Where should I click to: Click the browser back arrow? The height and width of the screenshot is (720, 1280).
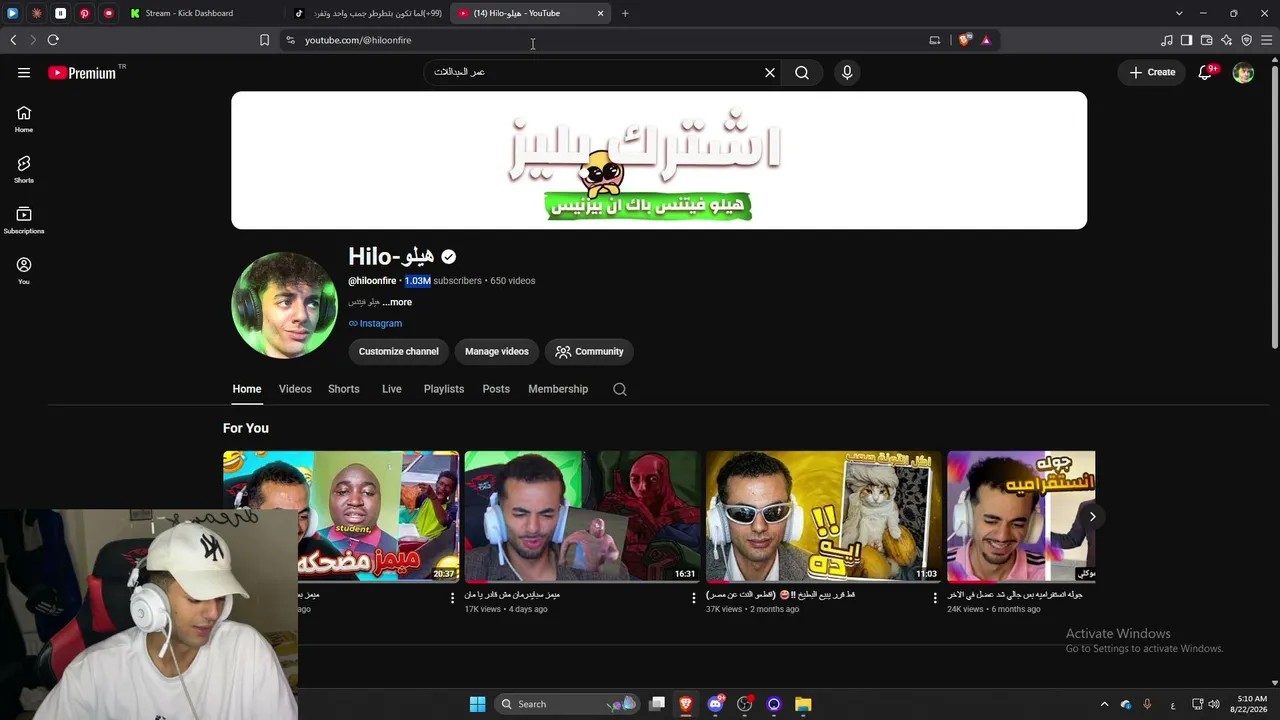click(x=13, y=40)
